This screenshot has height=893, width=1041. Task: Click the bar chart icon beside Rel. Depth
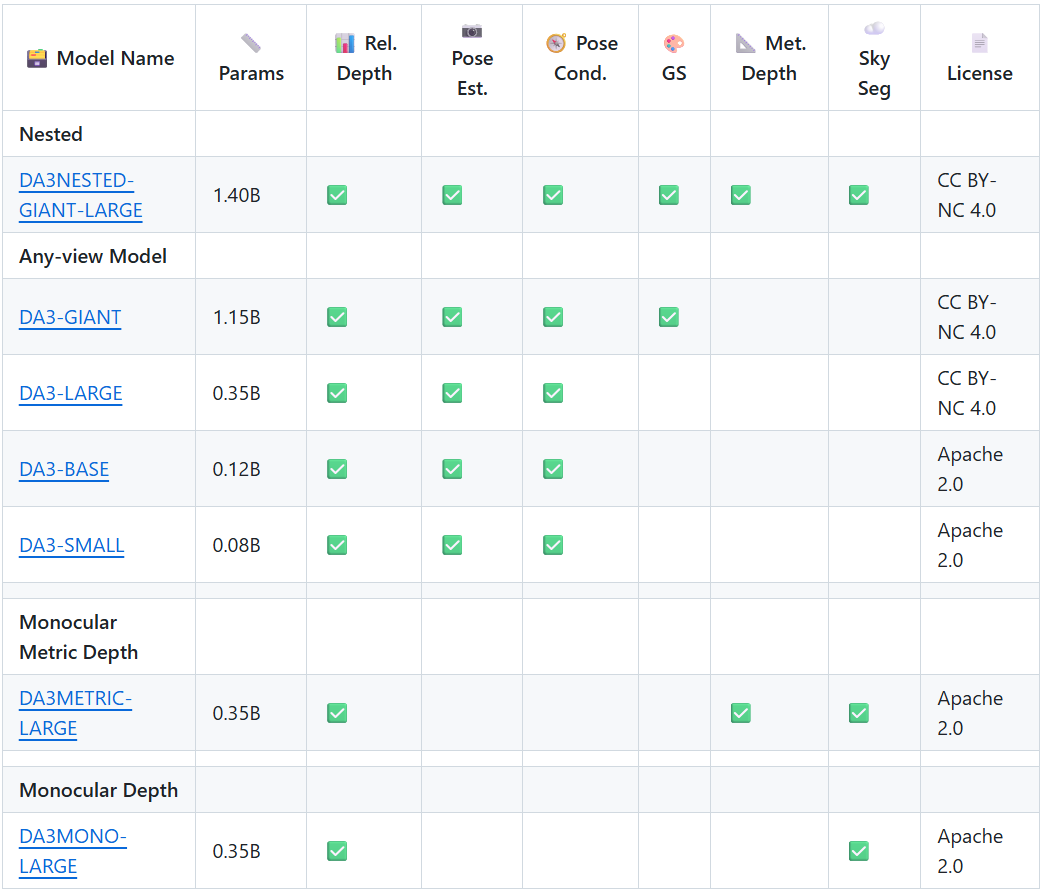tap(345, 43)
